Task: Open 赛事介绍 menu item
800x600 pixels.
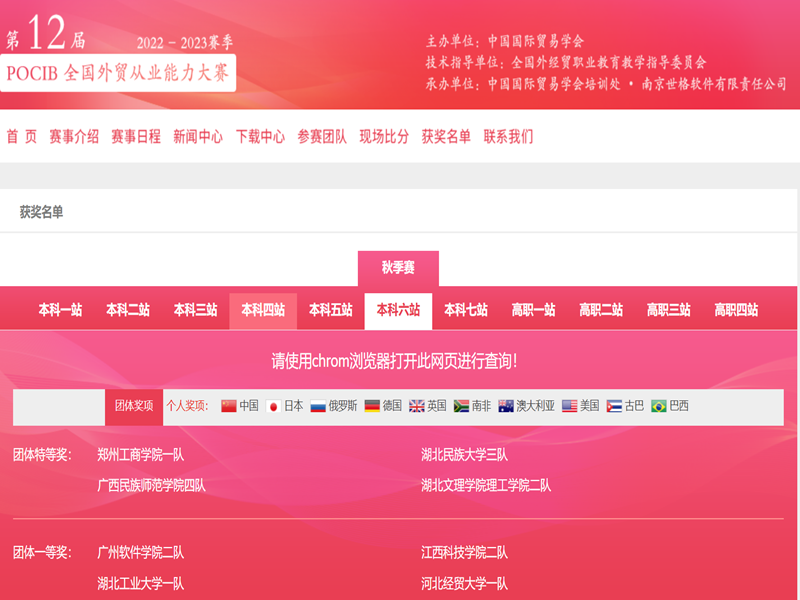Action: [74, 137]
